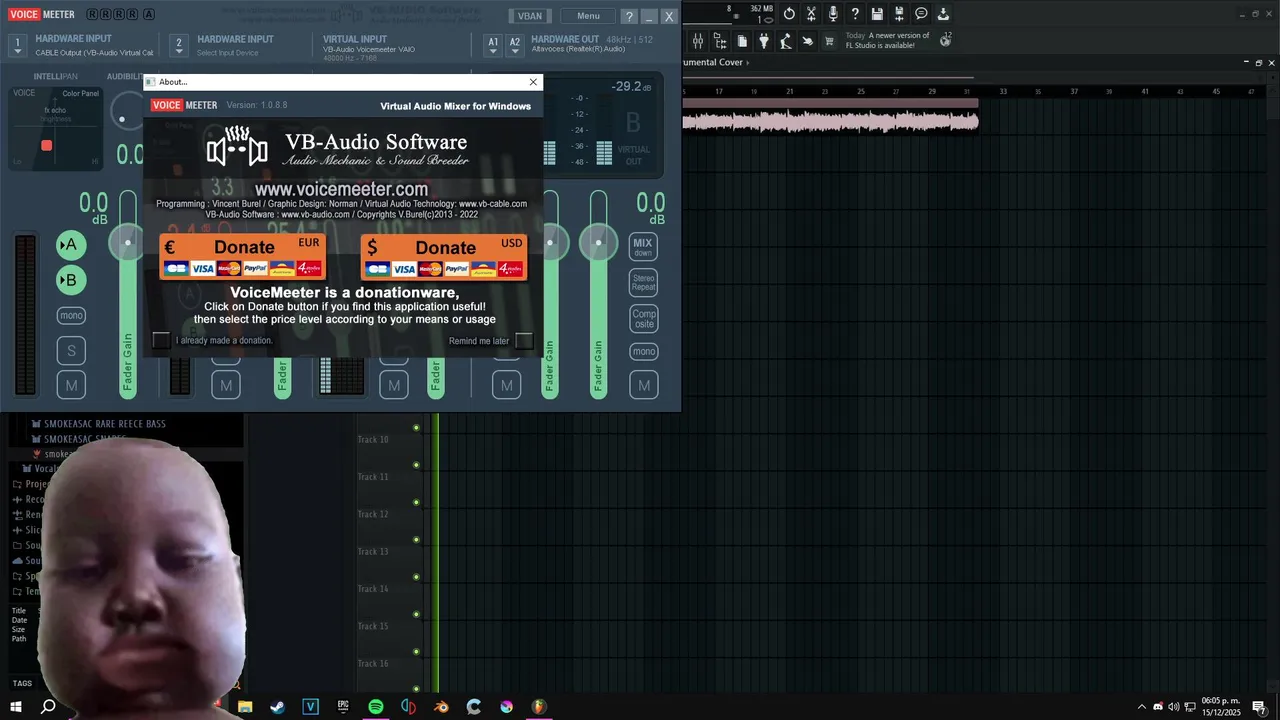Click the first strip Fader Gain slider
Screen dimensions: 1280x720
pos(128,294)
